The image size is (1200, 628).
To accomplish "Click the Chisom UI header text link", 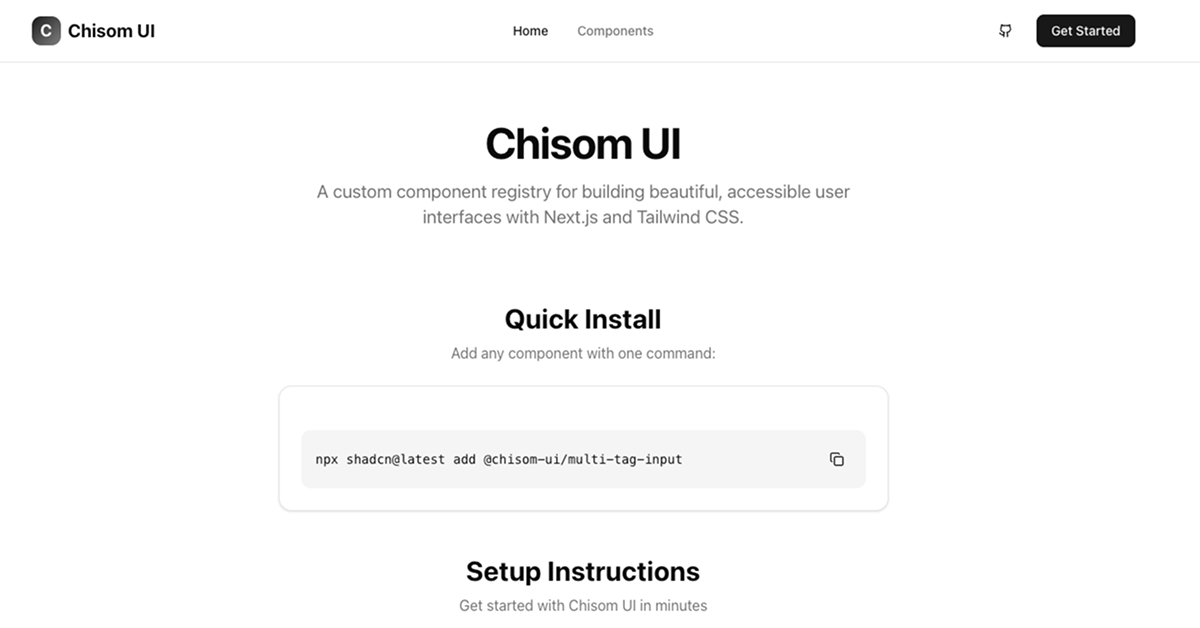I will 111,30.
